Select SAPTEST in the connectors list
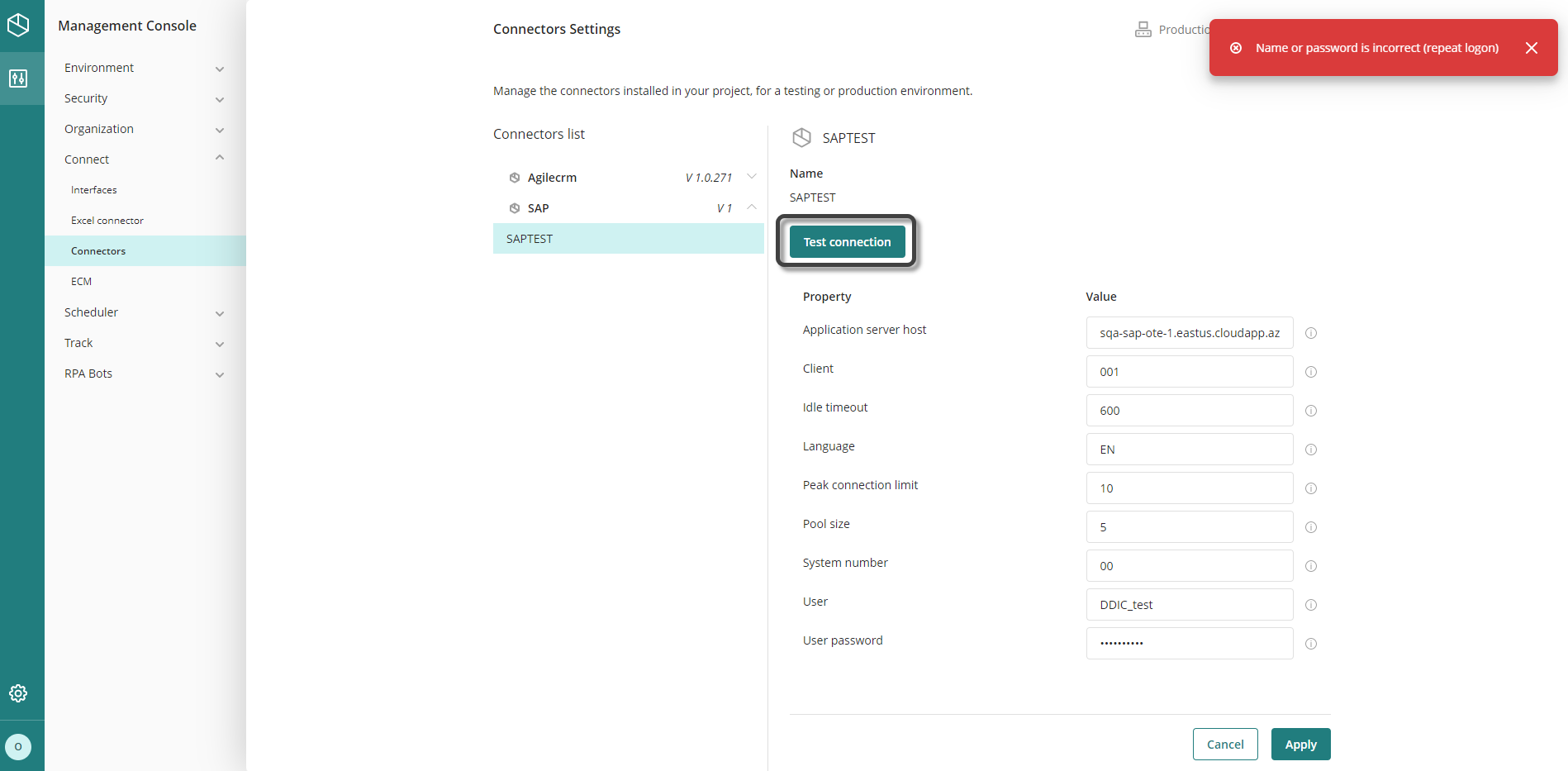Viewport: 1568px width, 771px height. (629, 239)
